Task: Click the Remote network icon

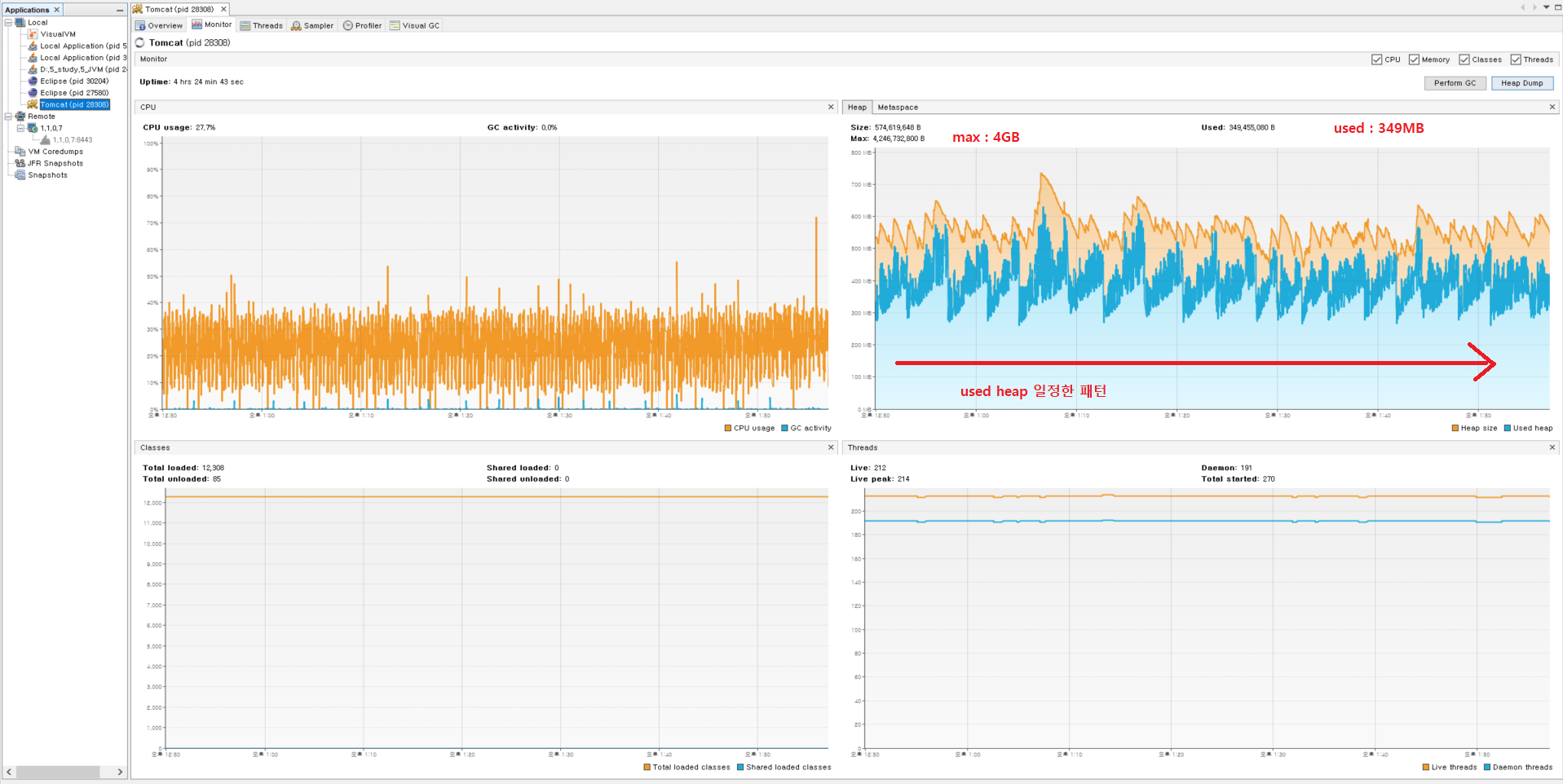Action: pos(20,117)
